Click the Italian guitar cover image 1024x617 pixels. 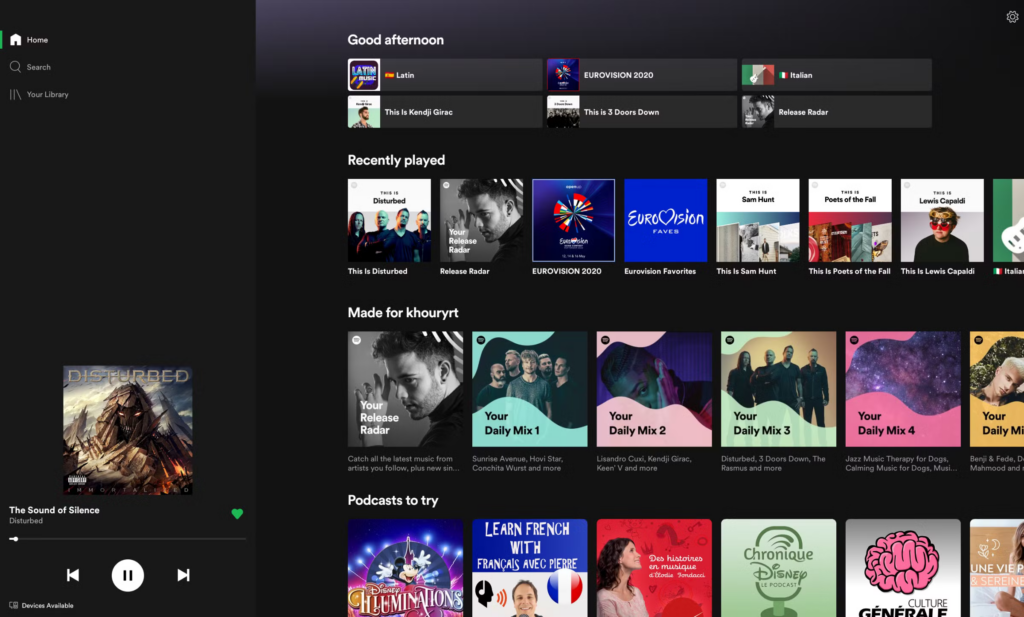758,75
